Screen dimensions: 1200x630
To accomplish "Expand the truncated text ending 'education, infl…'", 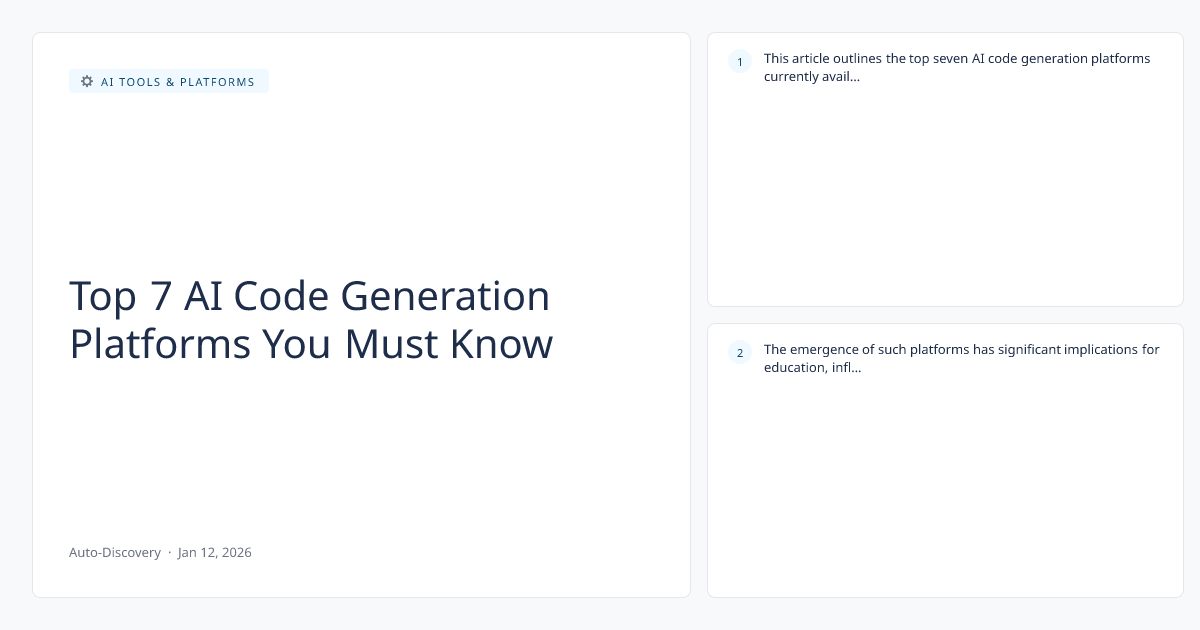I will click(812, 367).
